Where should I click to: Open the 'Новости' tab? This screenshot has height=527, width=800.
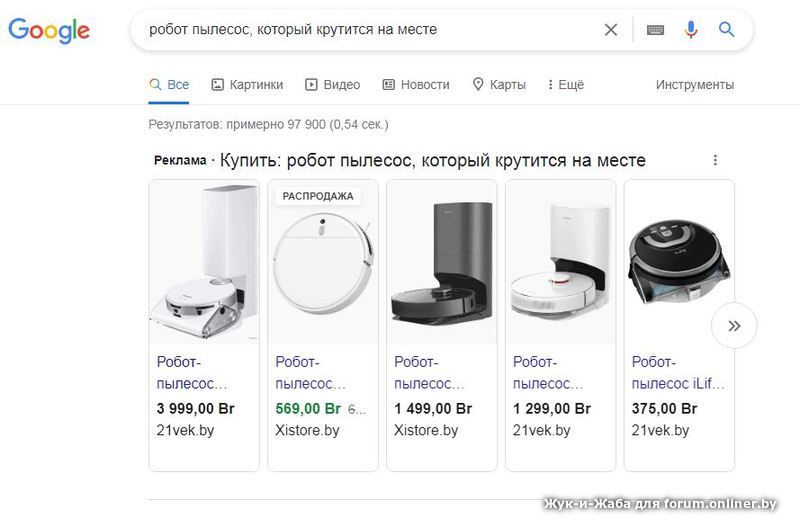point(416,85)
